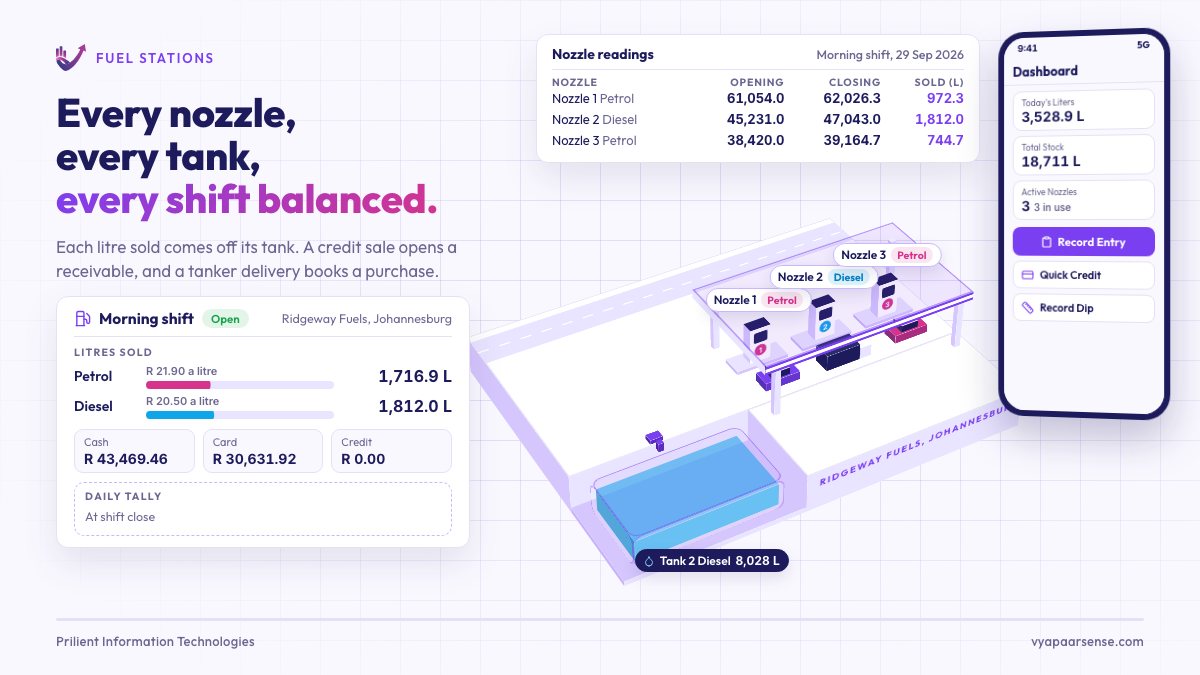
Task: Click the Petrol litres progress bar
Action: pyautogui.click(x=240, y=384)
